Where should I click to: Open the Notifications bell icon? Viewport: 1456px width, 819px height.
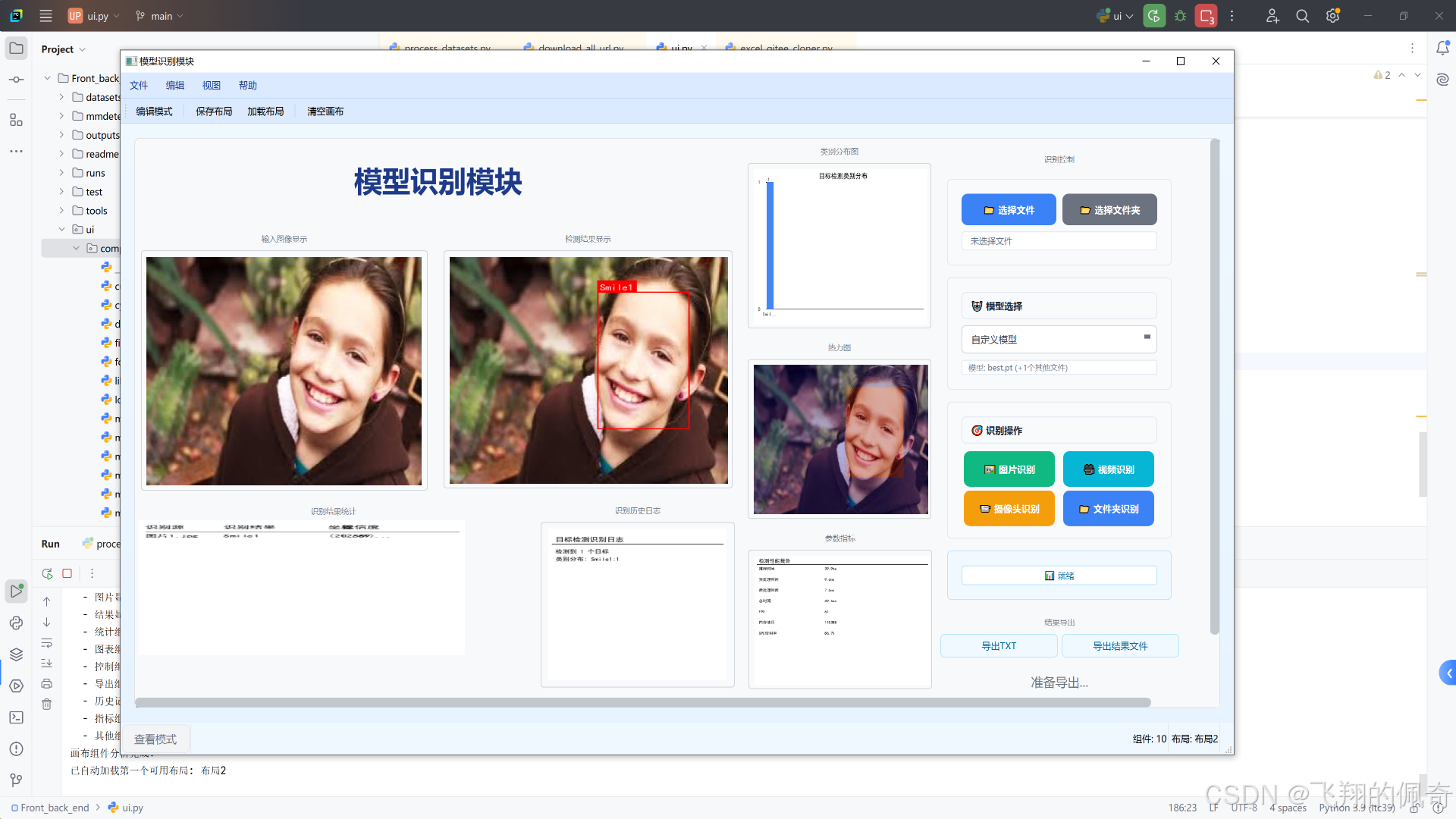[x=1442, y=49]
